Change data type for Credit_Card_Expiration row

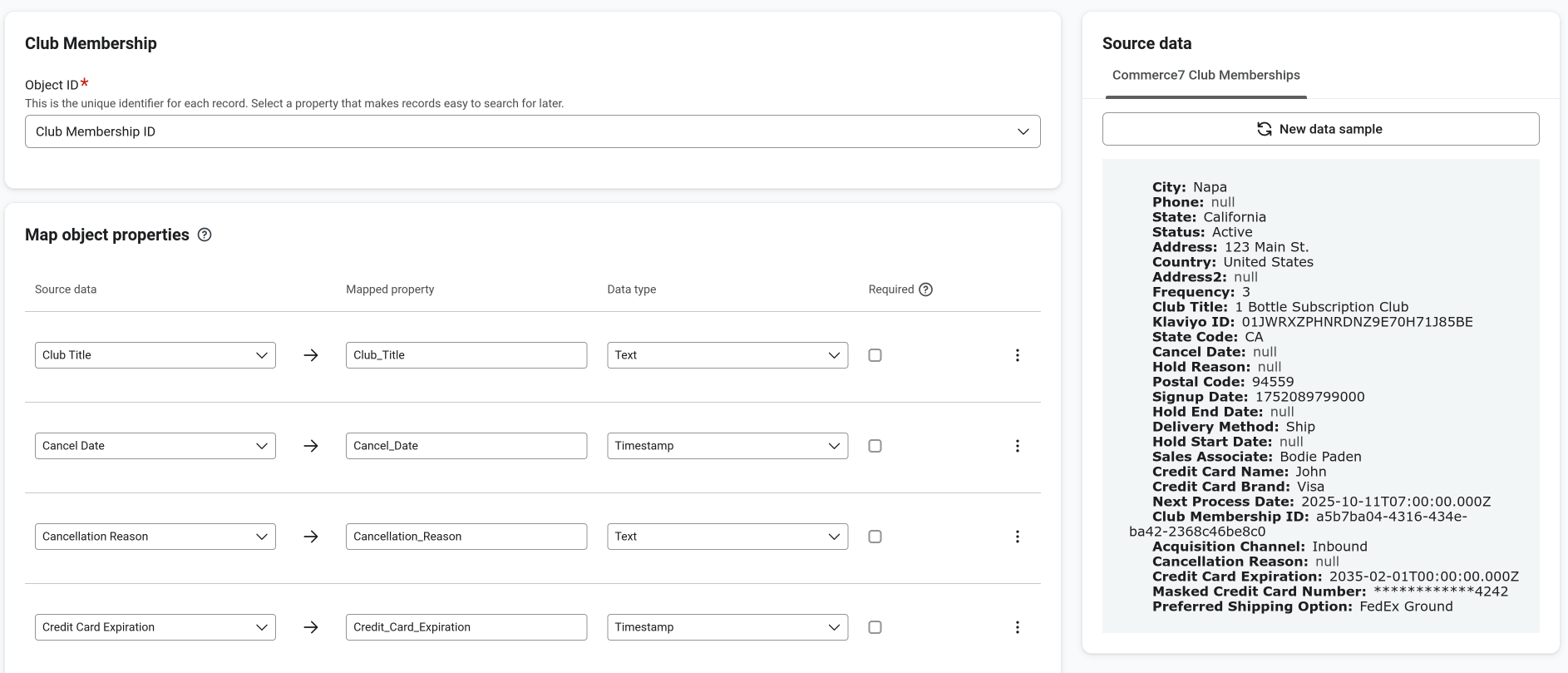coord(727,627)
